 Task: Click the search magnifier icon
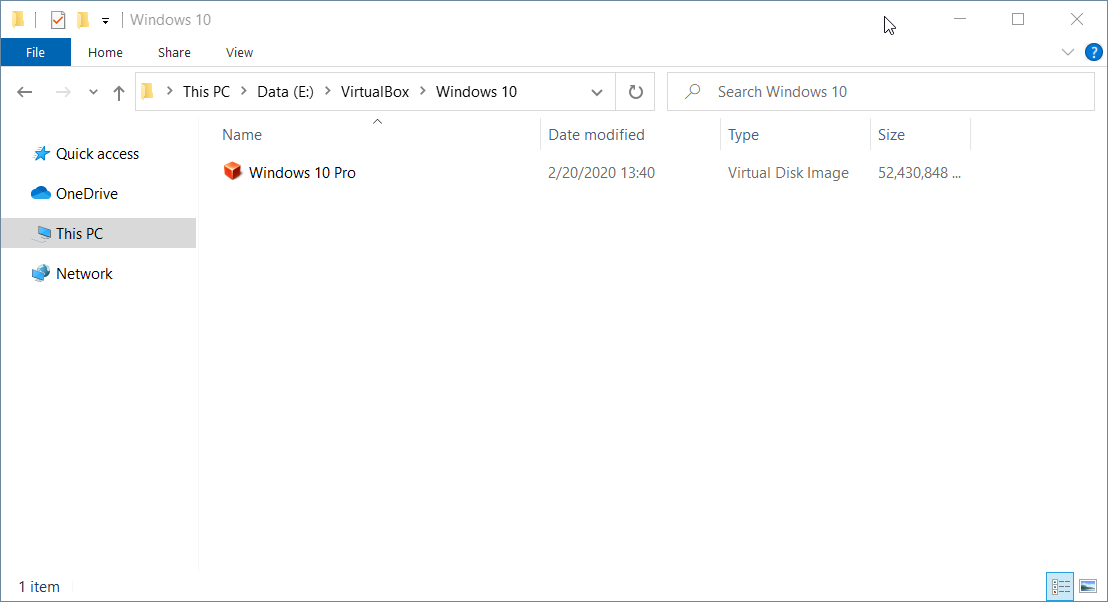(693, 91)
